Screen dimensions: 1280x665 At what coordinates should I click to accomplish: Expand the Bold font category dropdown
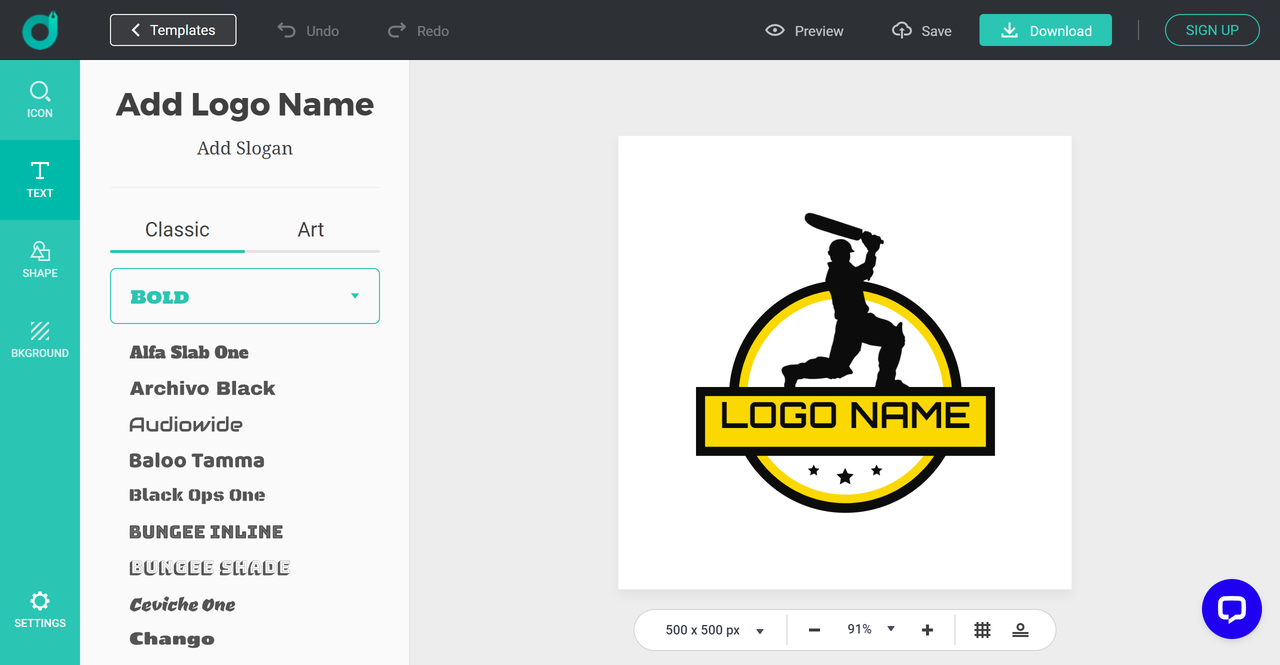(245, 296)
